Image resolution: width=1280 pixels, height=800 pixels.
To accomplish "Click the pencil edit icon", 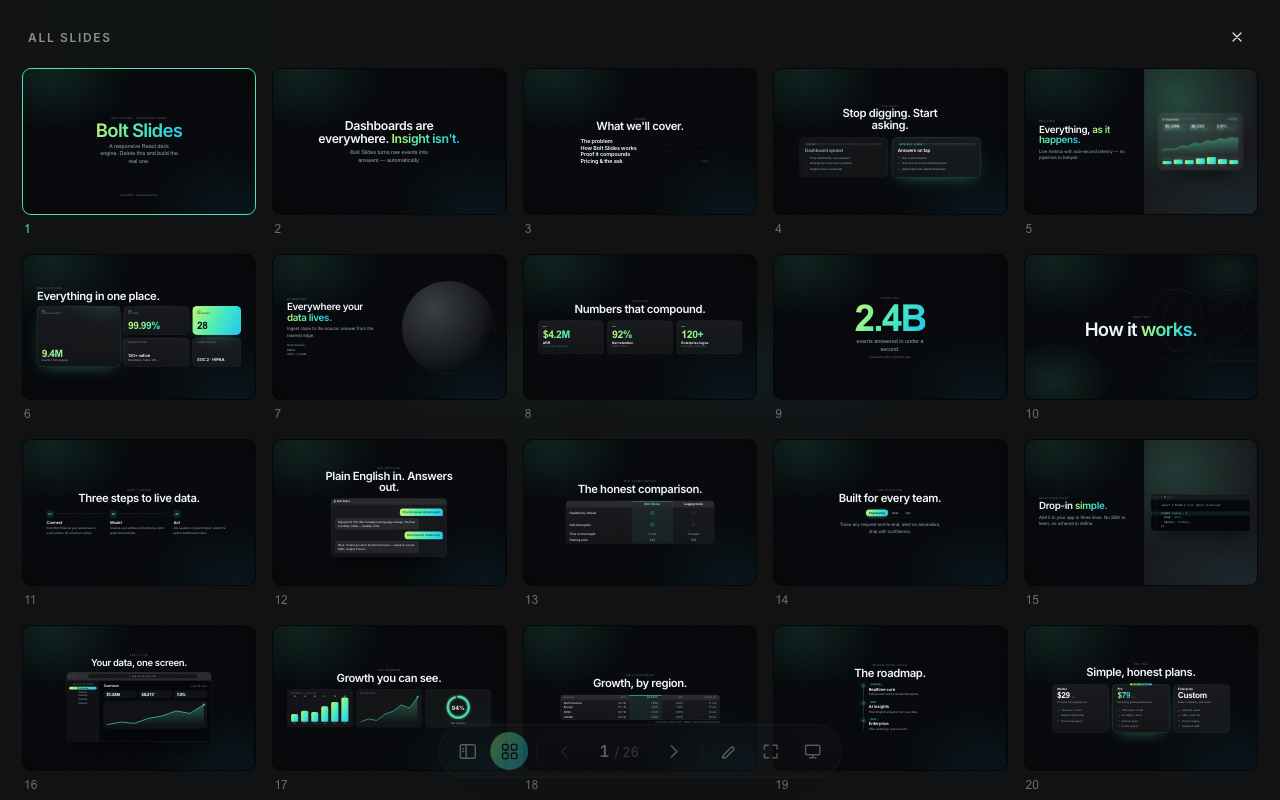I will coord(728,751).
